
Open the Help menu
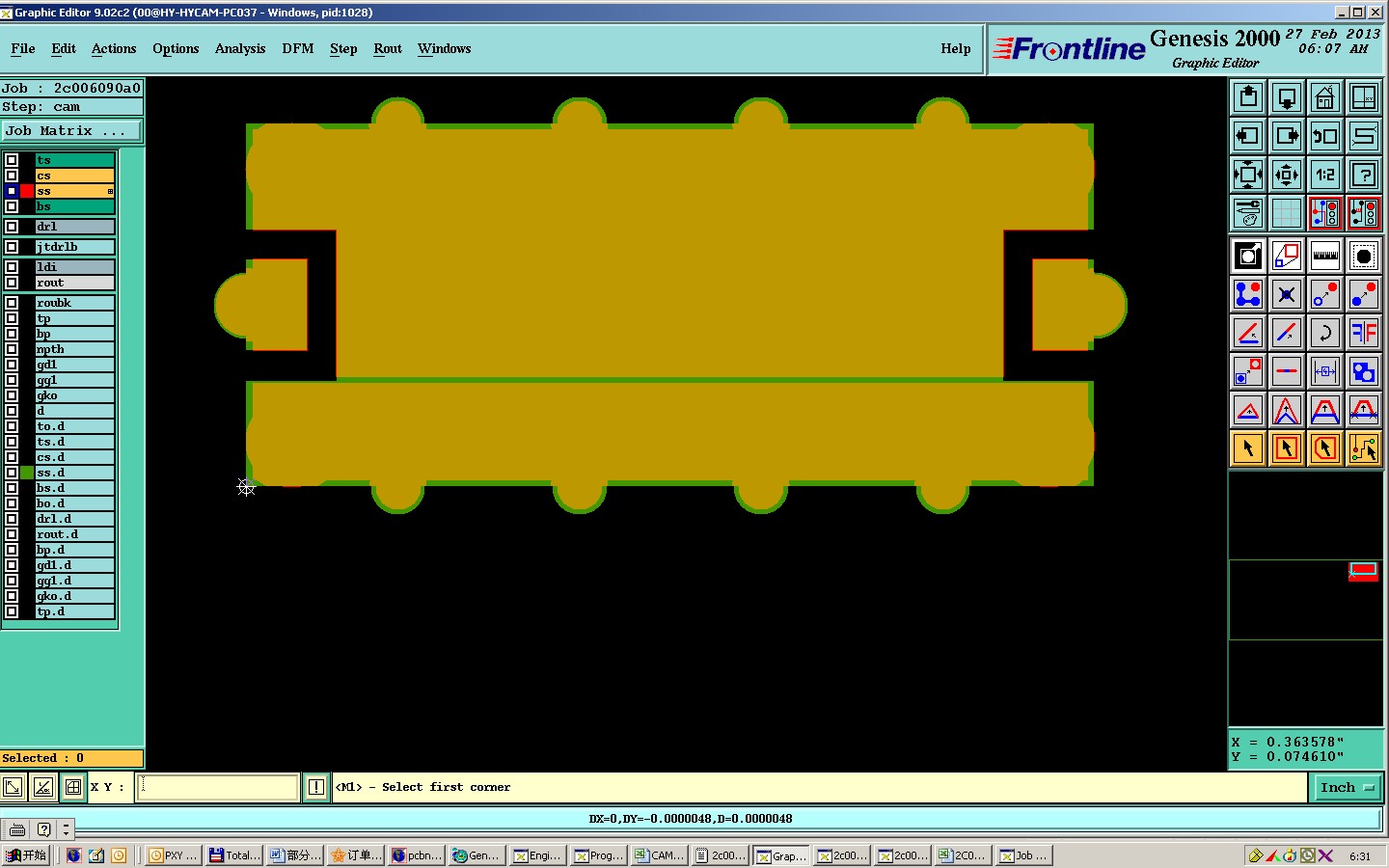pos(956,48)
